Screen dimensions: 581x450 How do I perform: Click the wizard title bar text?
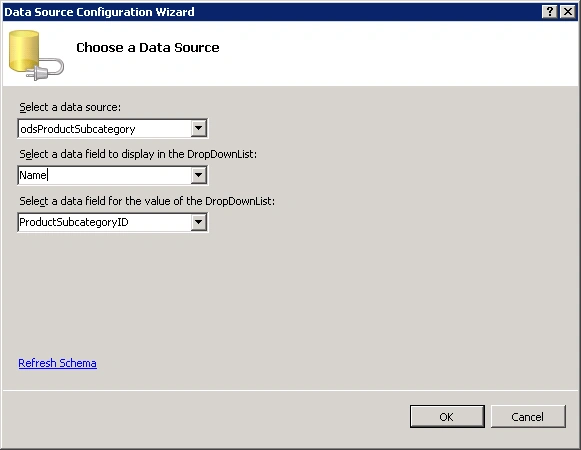(99, 12)
